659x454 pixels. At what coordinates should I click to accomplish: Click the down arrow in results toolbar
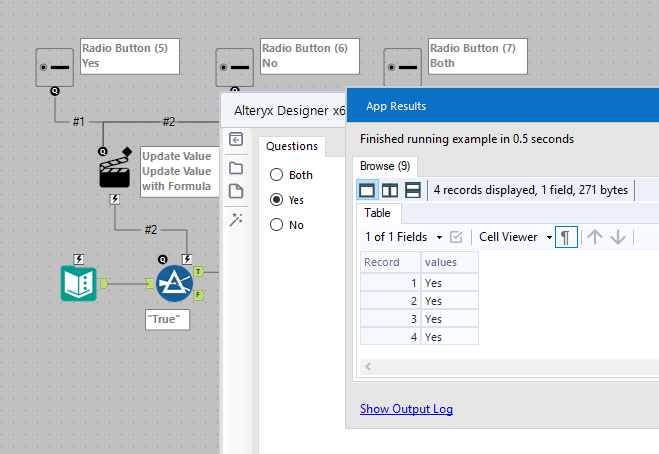618,237
